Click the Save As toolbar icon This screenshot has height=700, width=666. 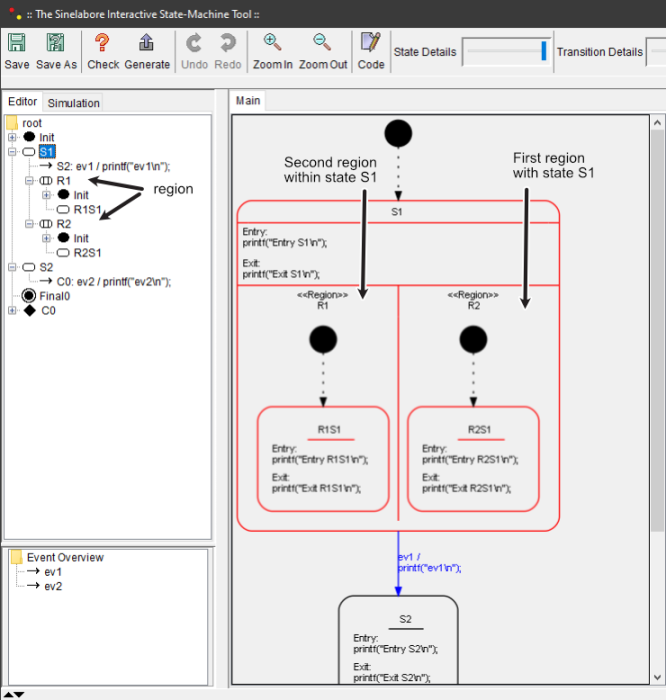pyautogui.click(x=56, y=43)
